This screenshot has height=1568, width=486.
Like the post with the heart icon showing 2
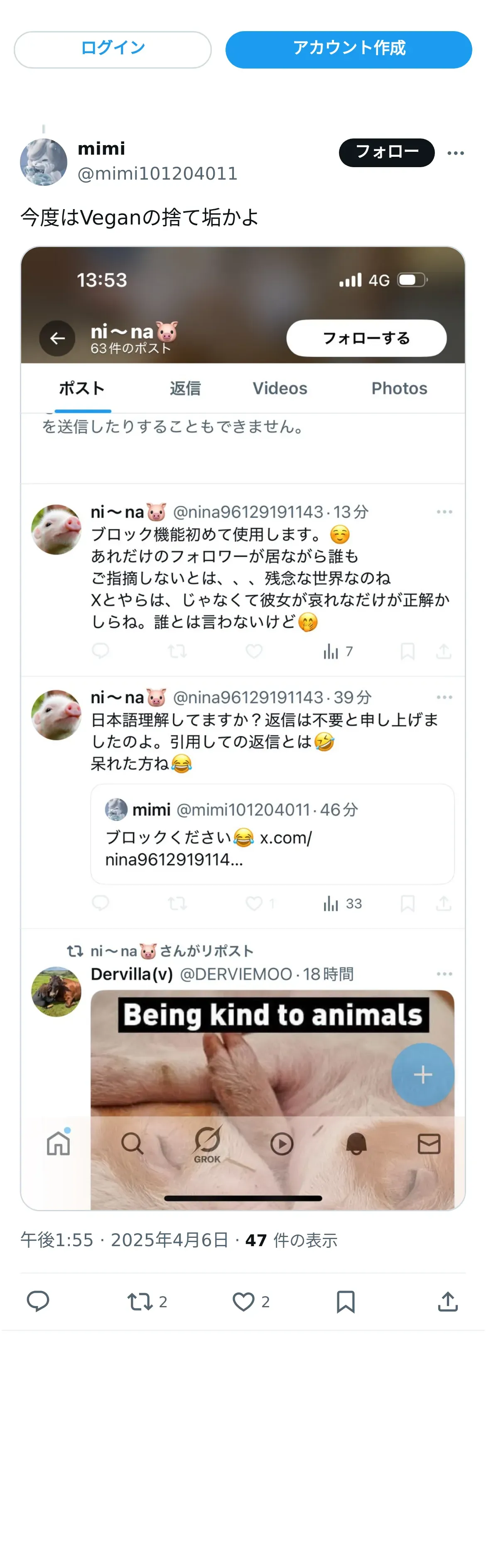pos(250,1301)
